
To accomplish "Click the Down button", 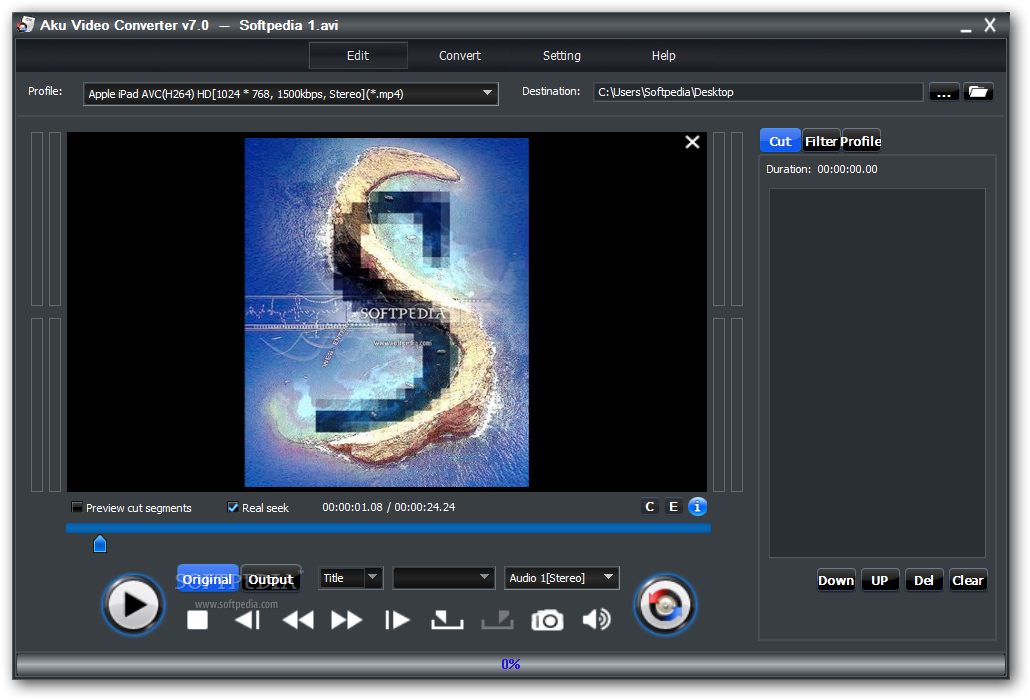I will 836,580.
